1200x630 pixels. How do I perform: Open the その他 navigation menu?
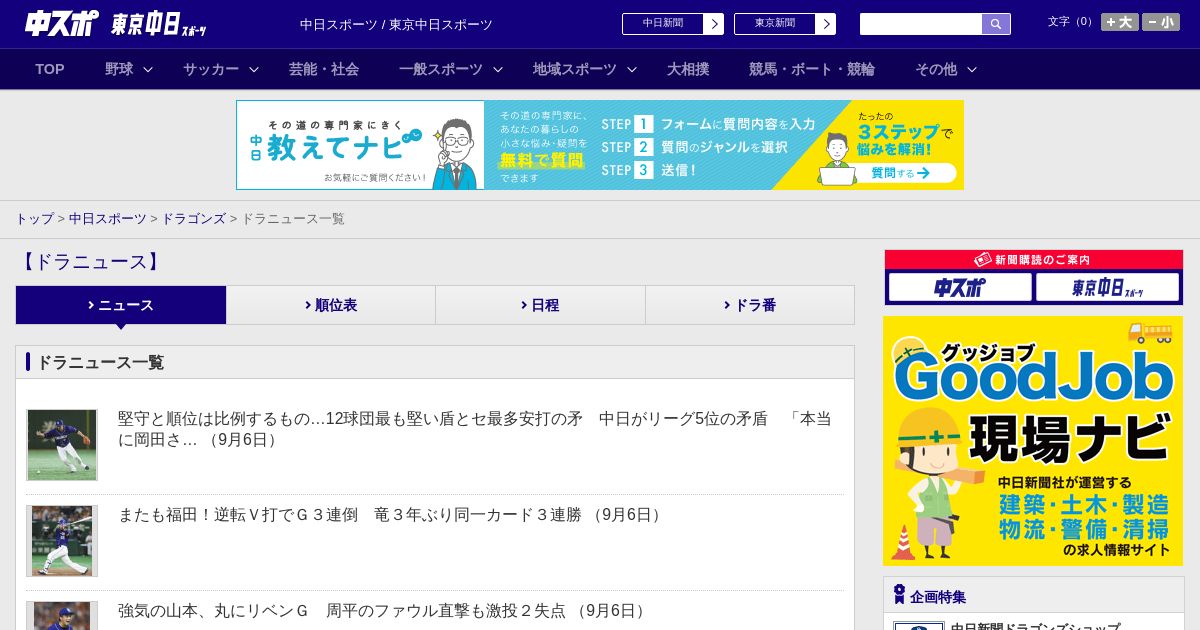coord(936,69)
